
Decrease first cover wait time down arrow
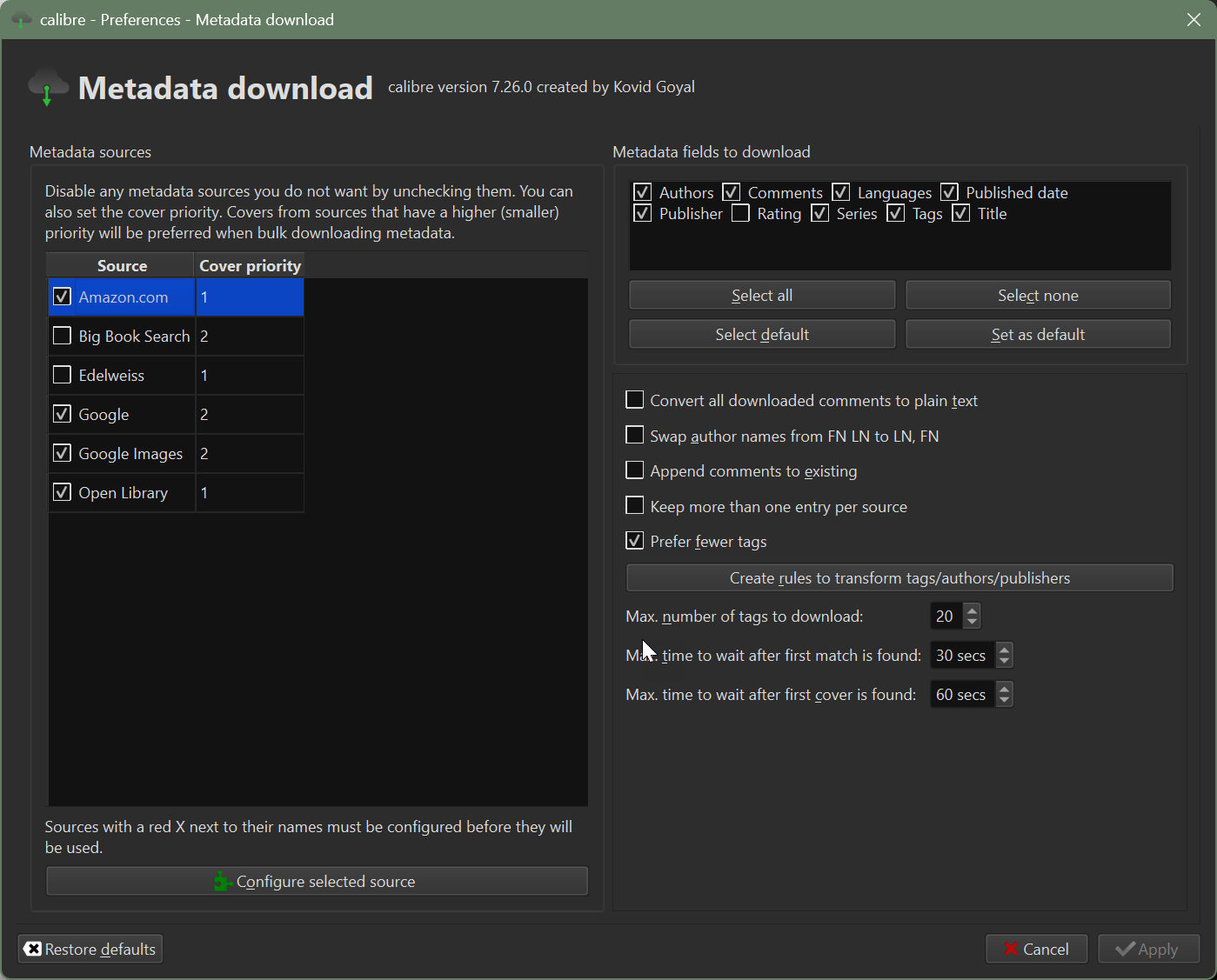pos(1005,701)
